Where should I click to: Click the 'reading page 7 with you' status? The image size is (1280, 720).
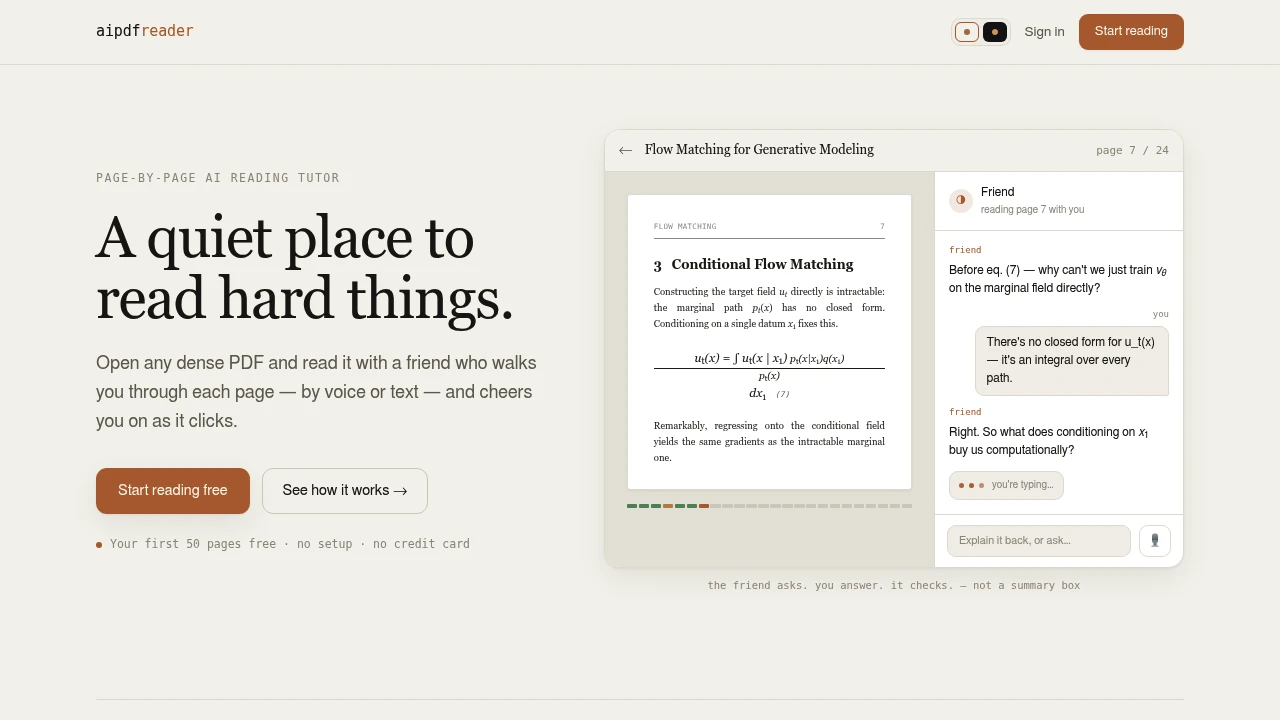tap(1032, 210)
